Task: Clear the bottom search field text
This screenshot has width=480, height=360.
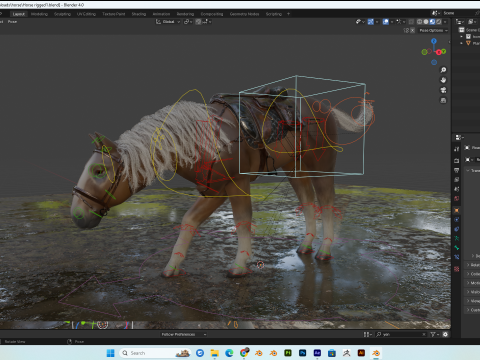Action: click(424, 334)
